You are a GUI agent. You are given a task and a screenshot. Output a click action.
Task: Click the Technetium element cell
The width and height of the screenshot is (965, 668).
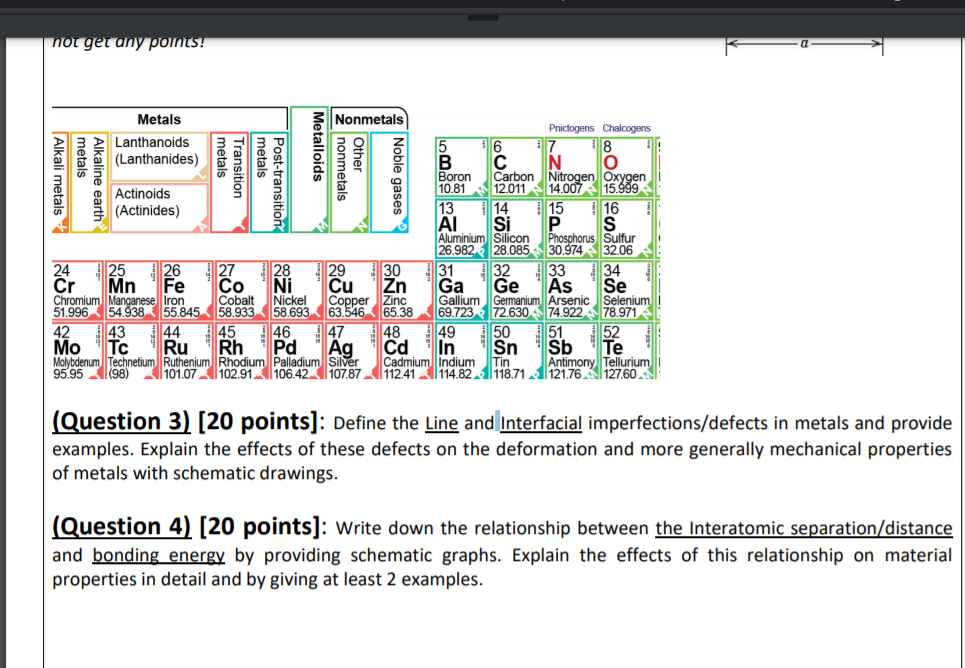click(132, 351)
